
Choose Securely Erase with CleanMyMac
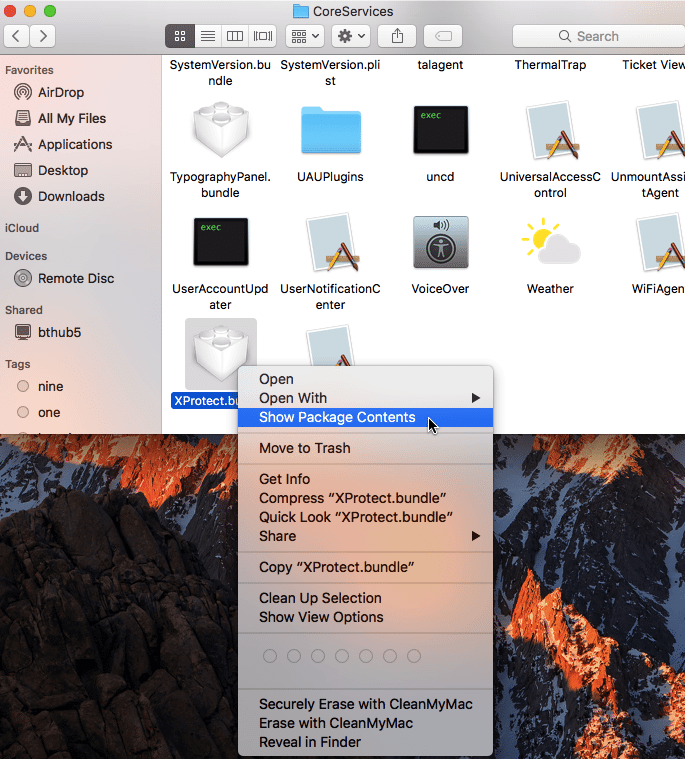tap(365, 704)
